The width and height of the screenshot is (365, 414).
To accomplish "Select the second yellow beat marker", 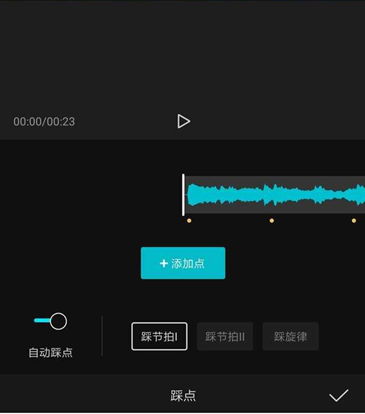I will point(272,221).
